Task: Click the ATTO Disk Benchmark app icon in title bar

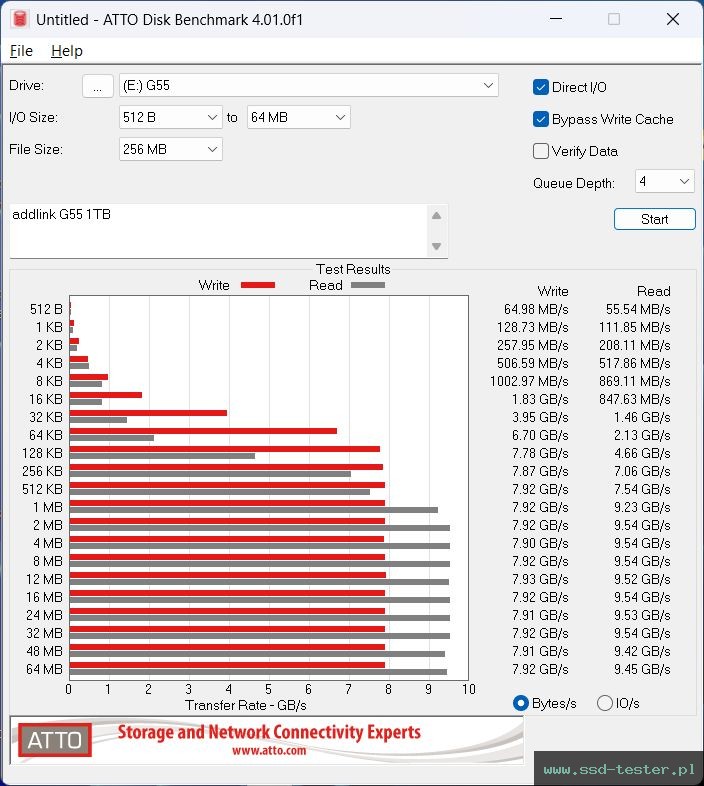Action: coord(20,19)
